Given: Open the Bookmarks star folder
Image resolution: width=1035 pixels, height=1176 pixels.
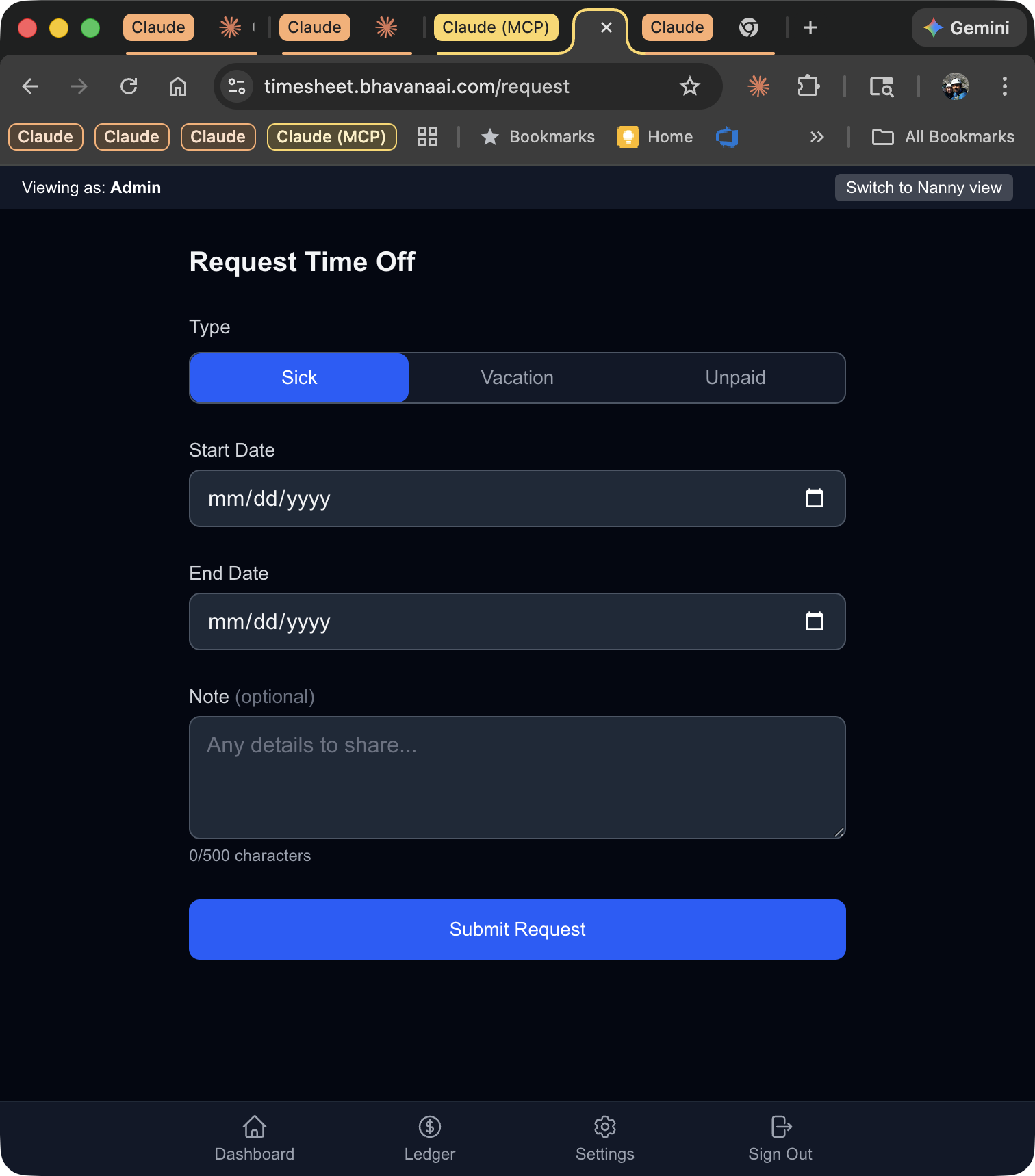Looking at the screenshot, I should [x=538, y=137].
